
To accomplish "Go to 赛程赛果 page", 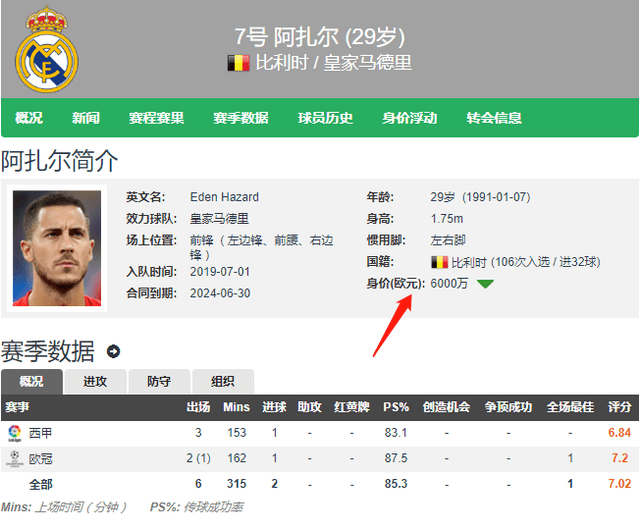I will (x=156, y=118).
